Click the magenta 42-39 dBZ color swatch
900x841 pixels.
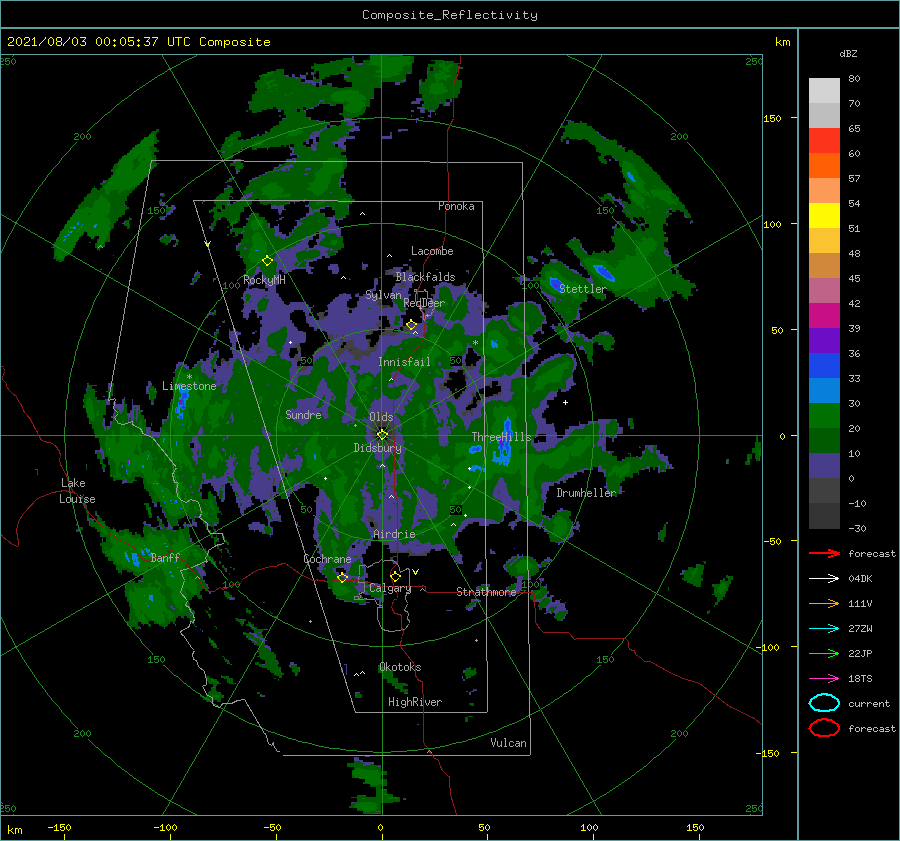pyautogui.click(x=824, y=316)
